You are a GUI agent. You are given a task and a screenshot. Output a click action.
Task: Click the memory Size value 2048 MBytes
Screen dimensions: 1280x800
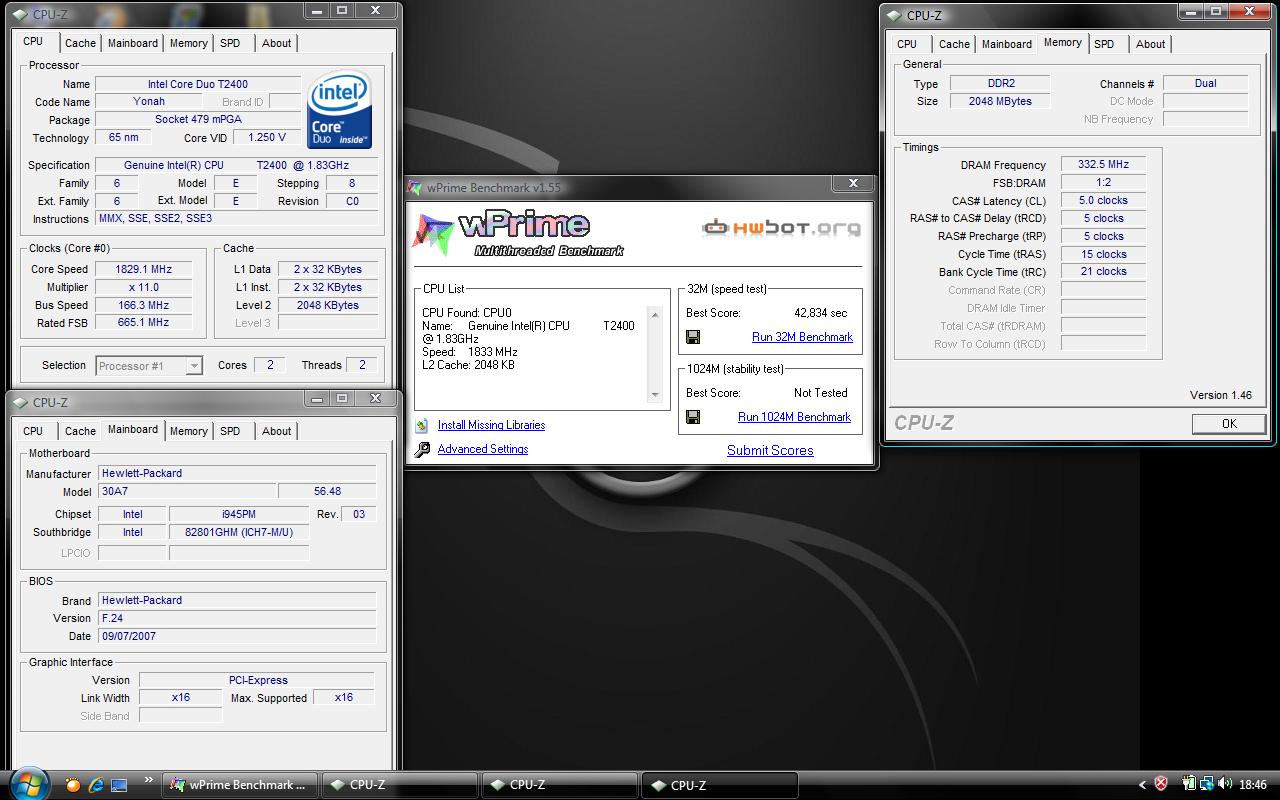pos(1000,101)
